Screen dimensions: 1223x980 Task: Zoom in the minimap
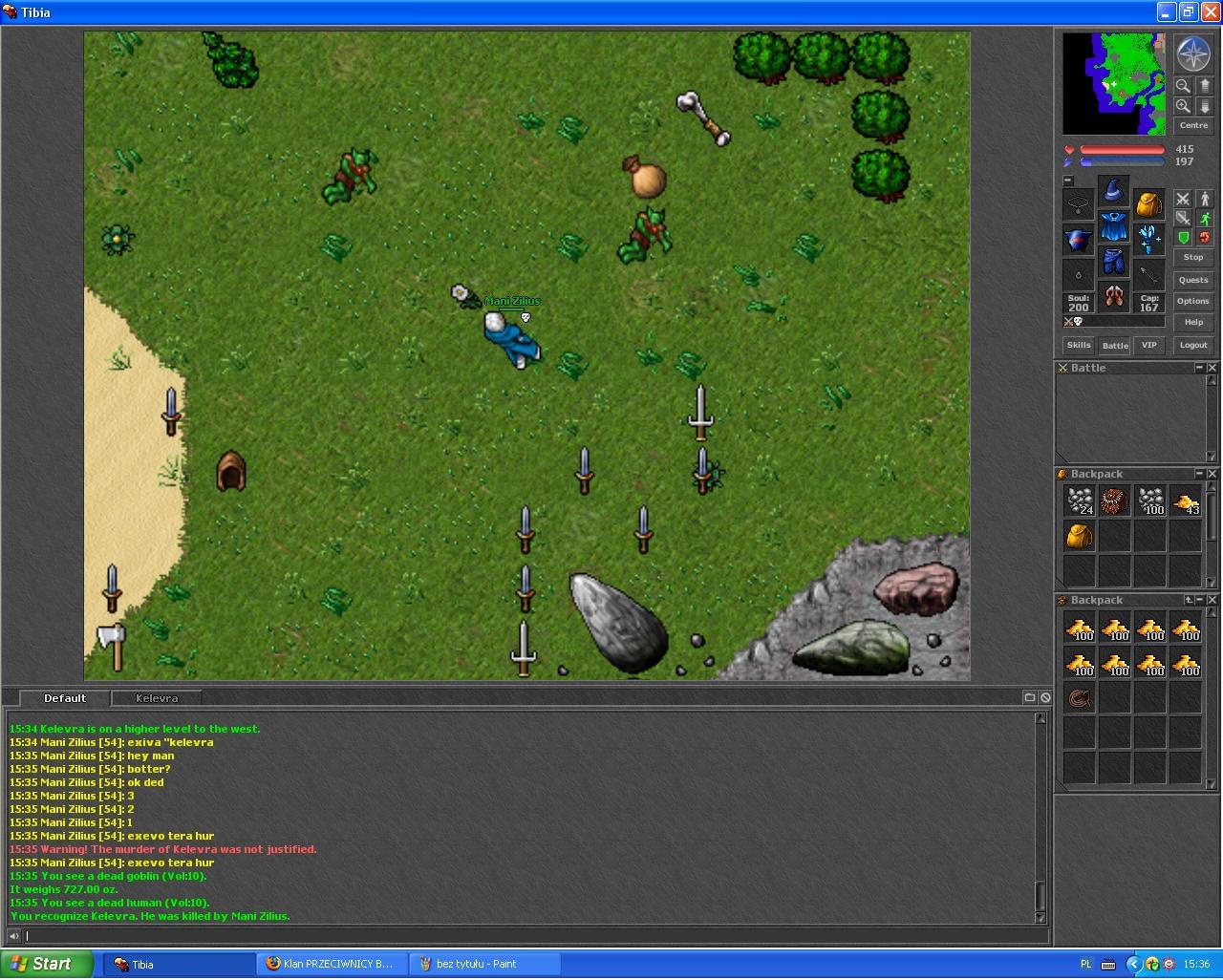(x=1183, y=106)
